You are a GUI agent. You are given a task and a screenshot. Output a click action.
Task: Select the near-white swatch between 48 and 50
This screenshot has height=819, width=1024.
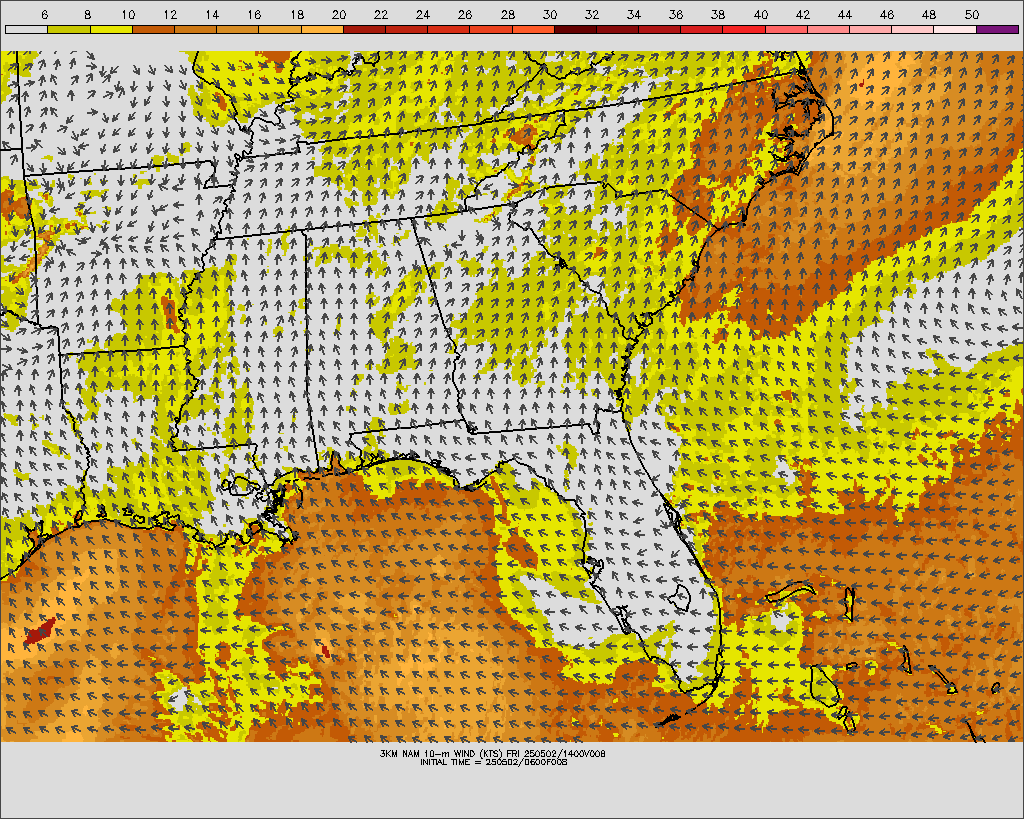pyautogui.click(x=955, y=29)
